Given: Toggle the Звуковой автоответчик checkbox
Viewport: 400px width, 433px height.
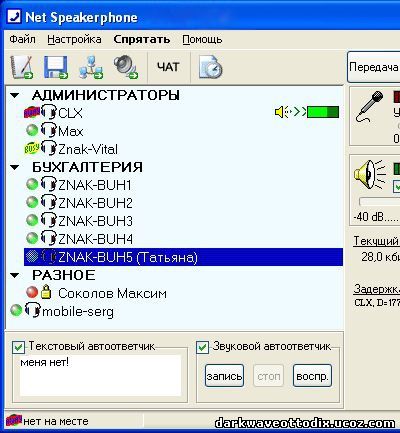Looking at the screenshot, I should point(202,348).
